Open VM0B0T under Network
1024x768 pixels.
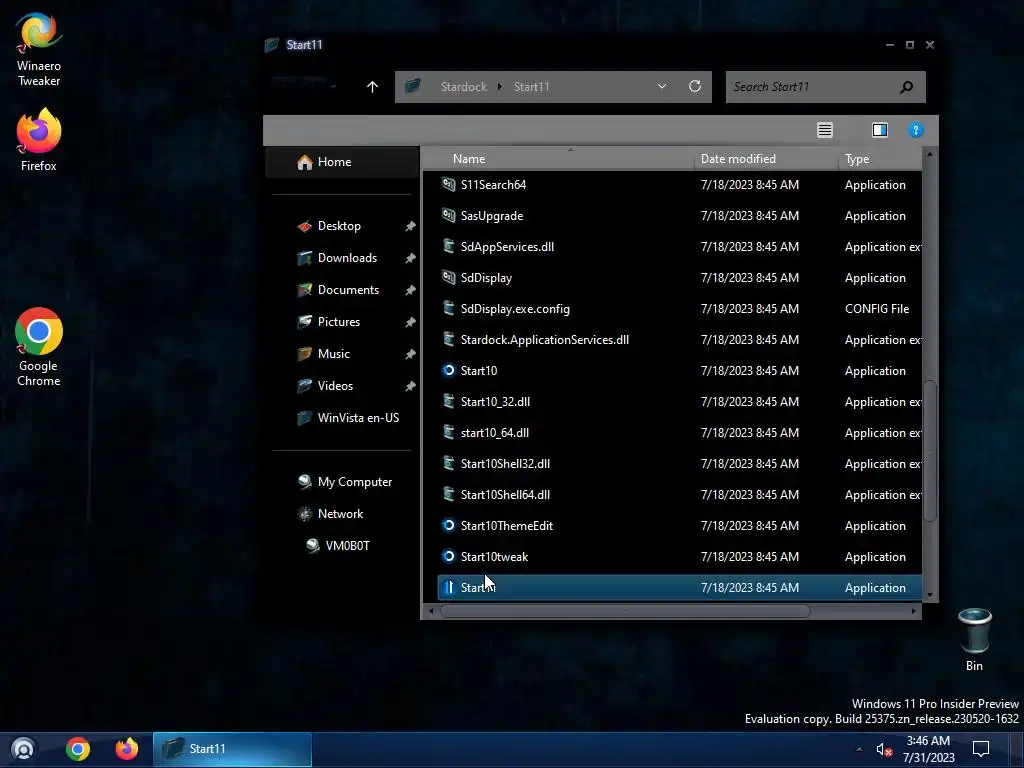[347, 546]
